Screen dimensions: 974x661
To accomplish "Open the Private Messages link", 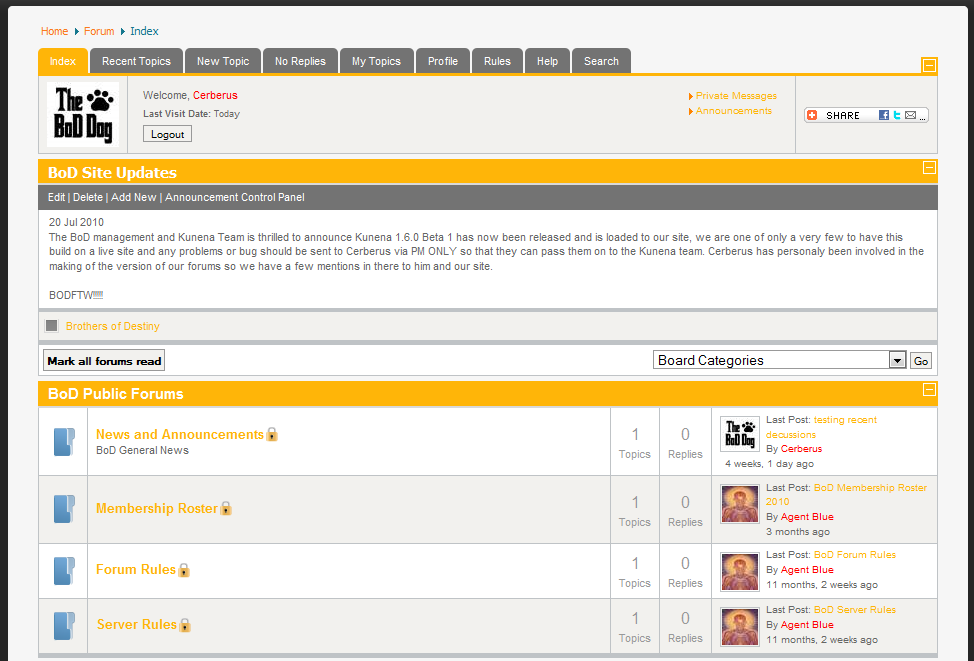I will [736, 96].
